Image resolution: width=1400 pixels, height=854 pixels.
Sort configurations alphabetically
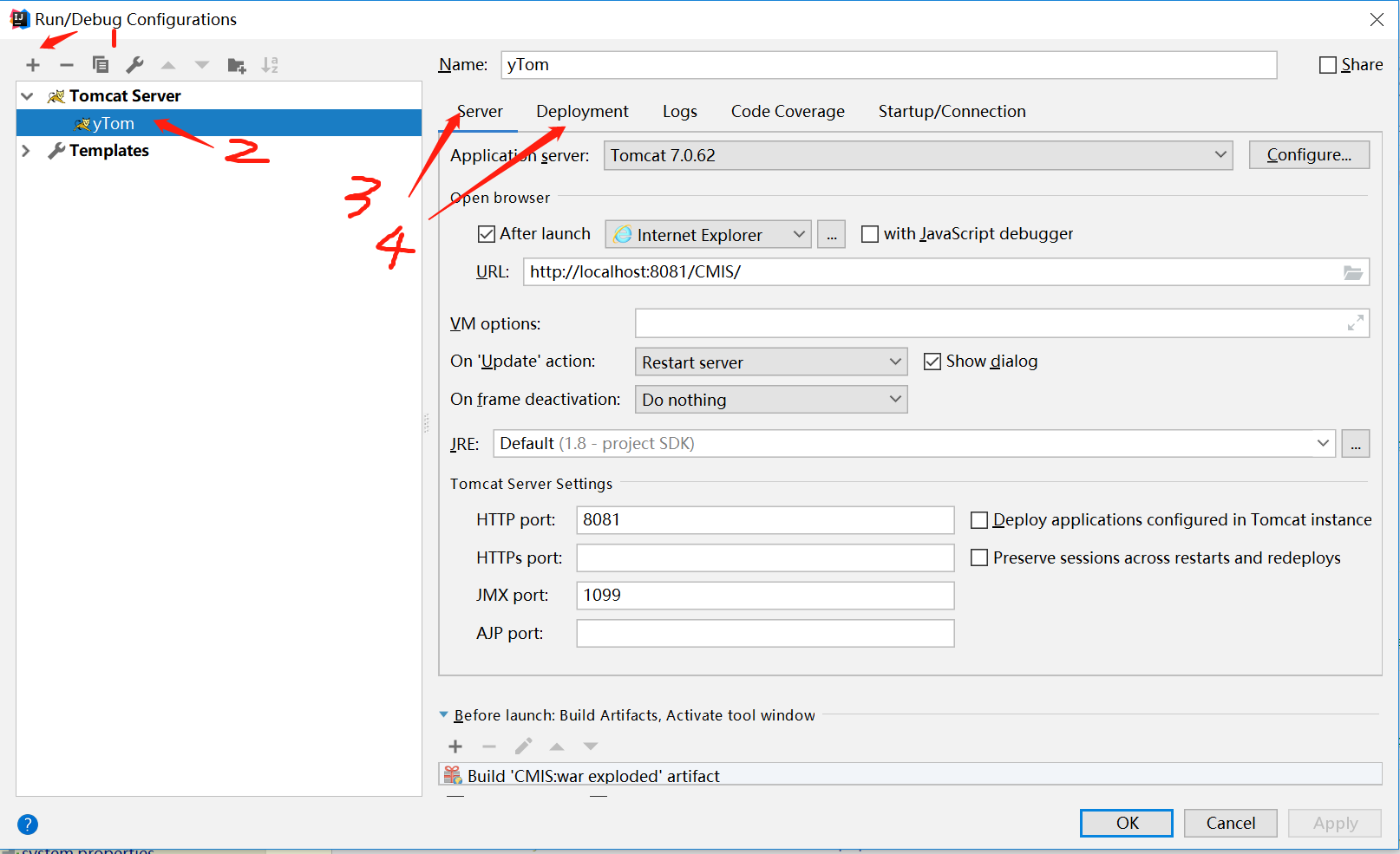click(271, 65)
